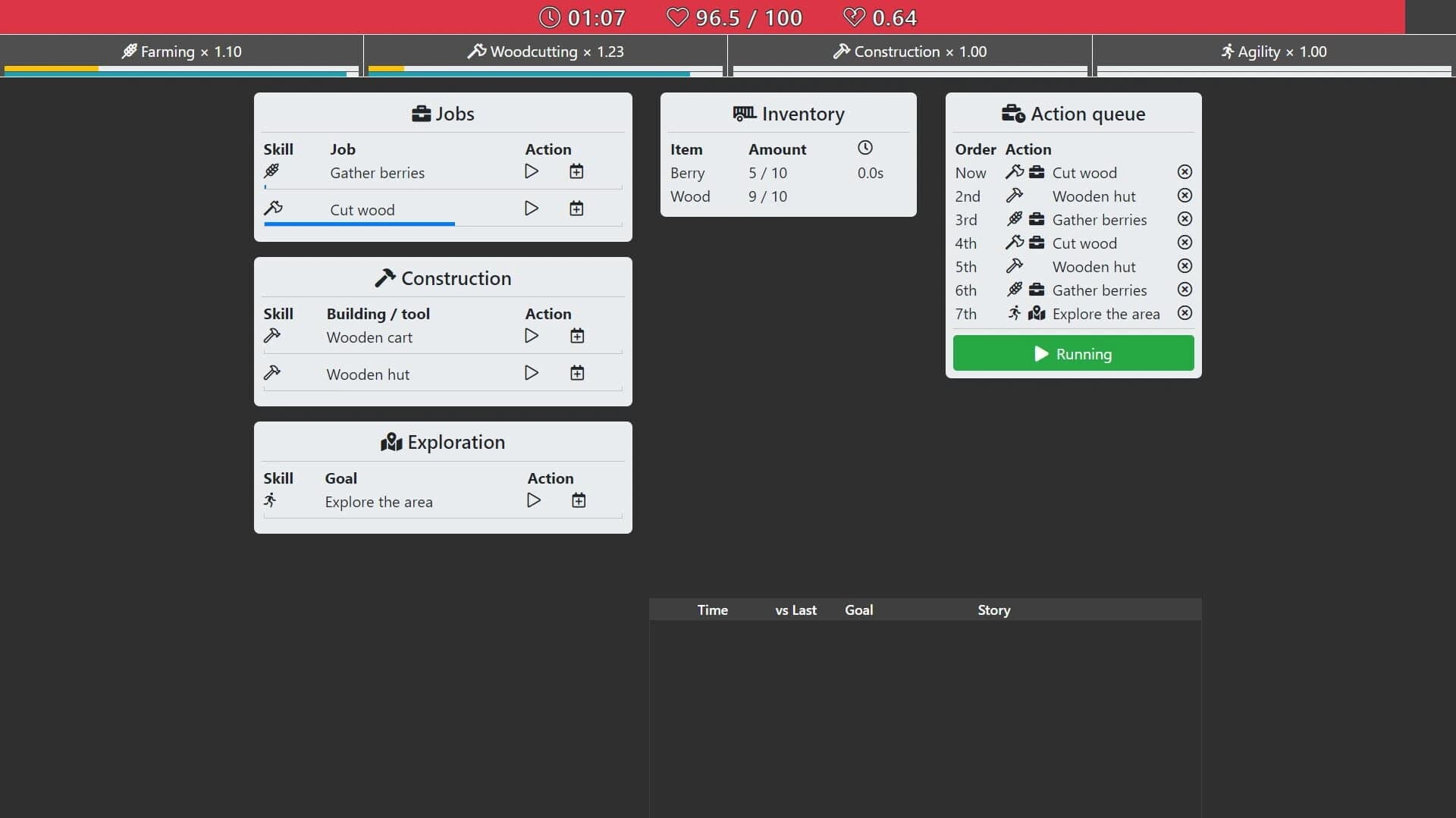Start the Gather berries job with its play icon
This screenshot has width=1456, height=818.
tap(532, 171)
